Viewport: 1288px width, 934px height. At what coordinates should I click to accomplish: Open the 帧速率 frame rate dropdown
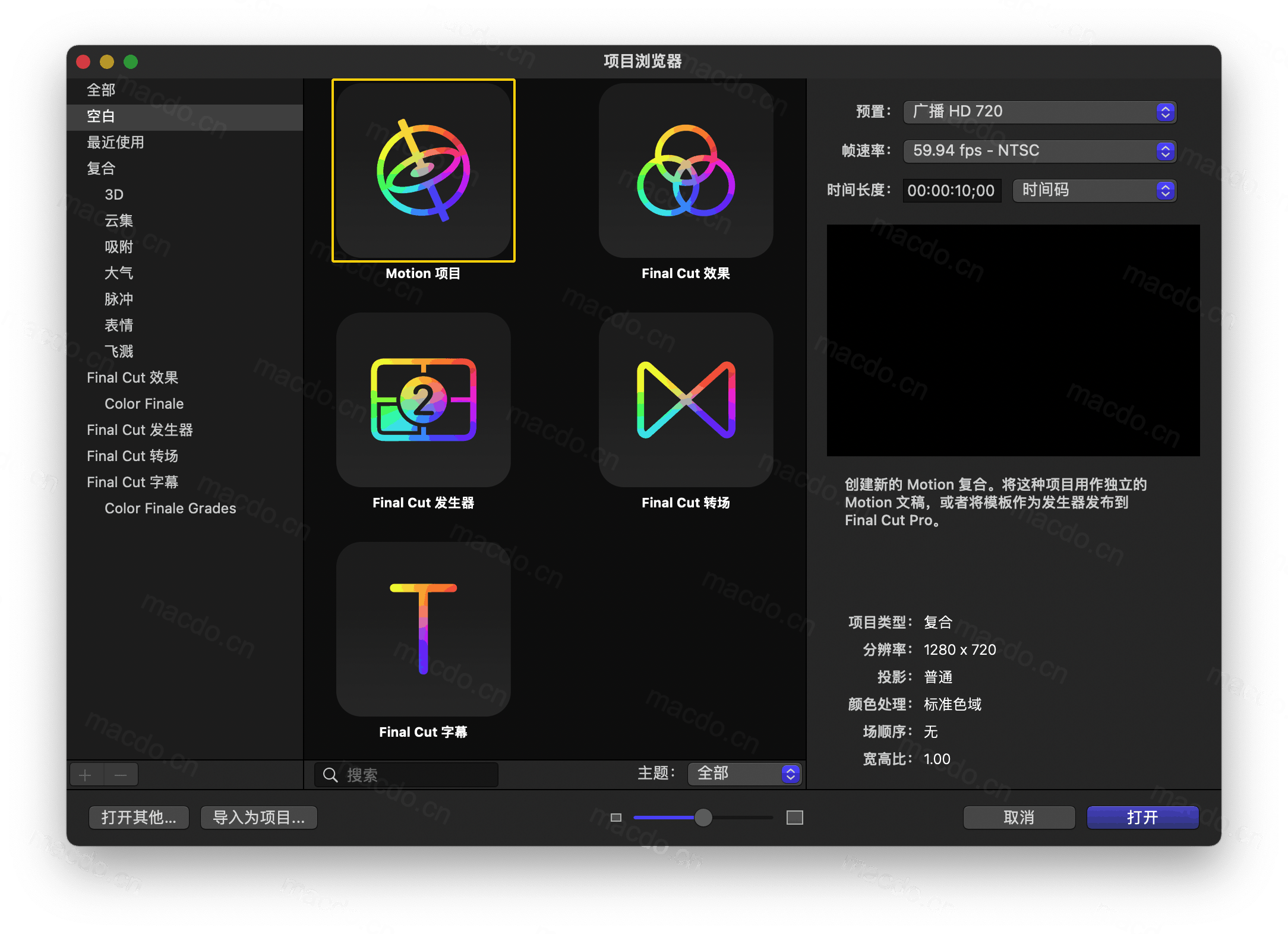1040,151
